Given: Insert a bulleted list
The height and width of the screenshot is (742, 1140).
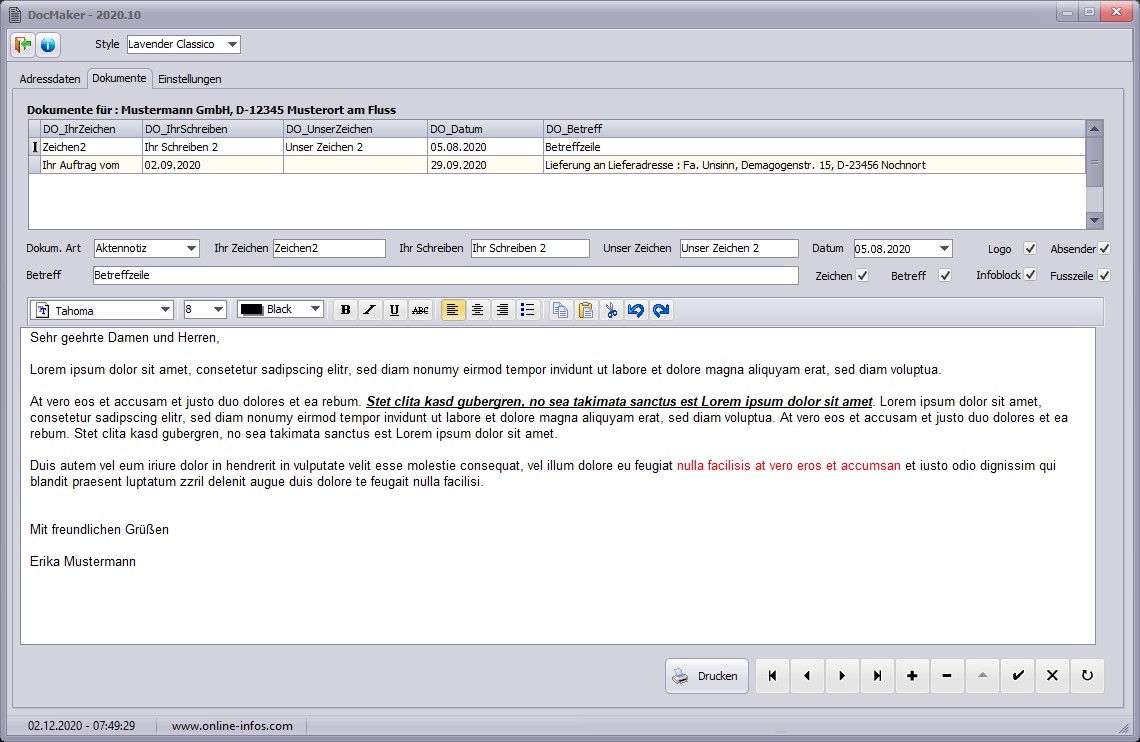Looking at the screenshot, I should coord(528,310).
